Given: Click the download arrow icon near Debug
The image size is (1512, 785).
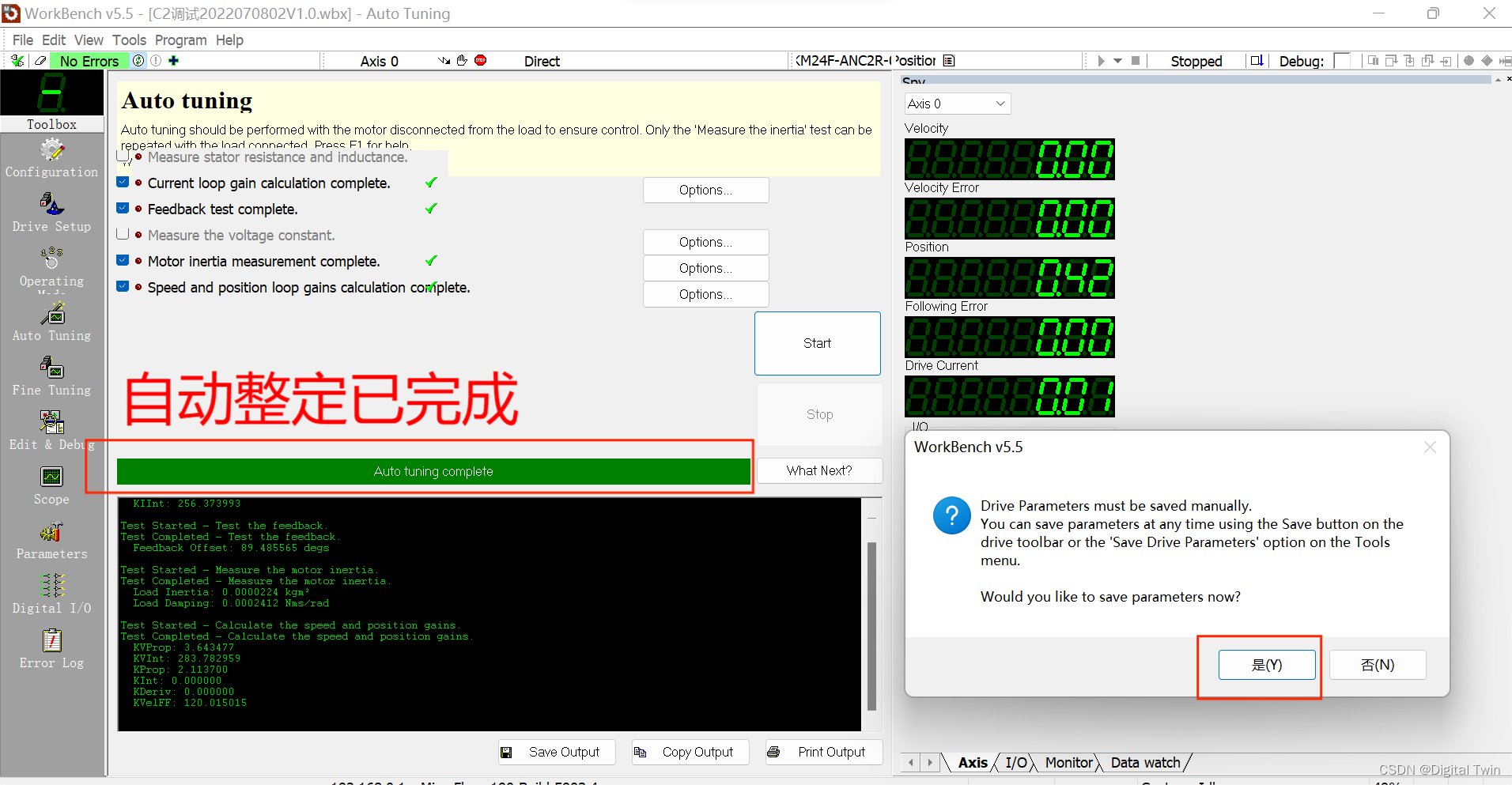Looking at the screenshot, I should click(1257, 61).
